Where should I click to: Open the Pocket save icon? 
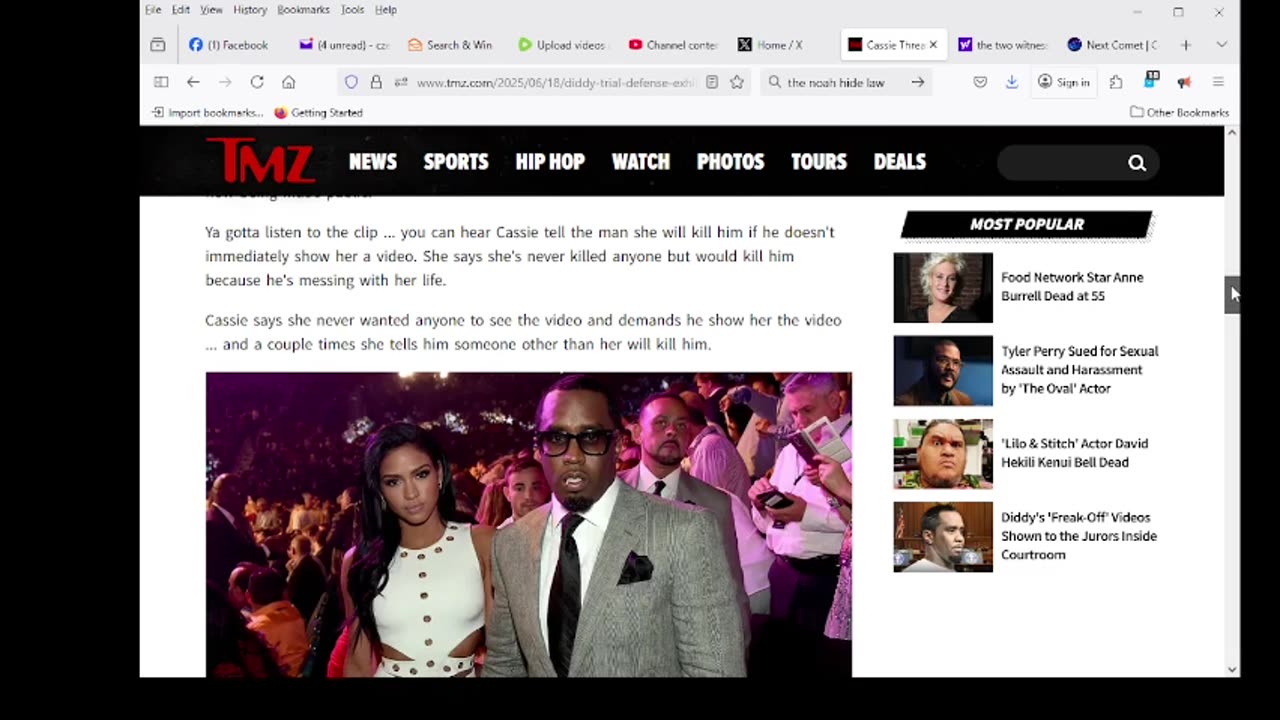click(x=980, y=82)
